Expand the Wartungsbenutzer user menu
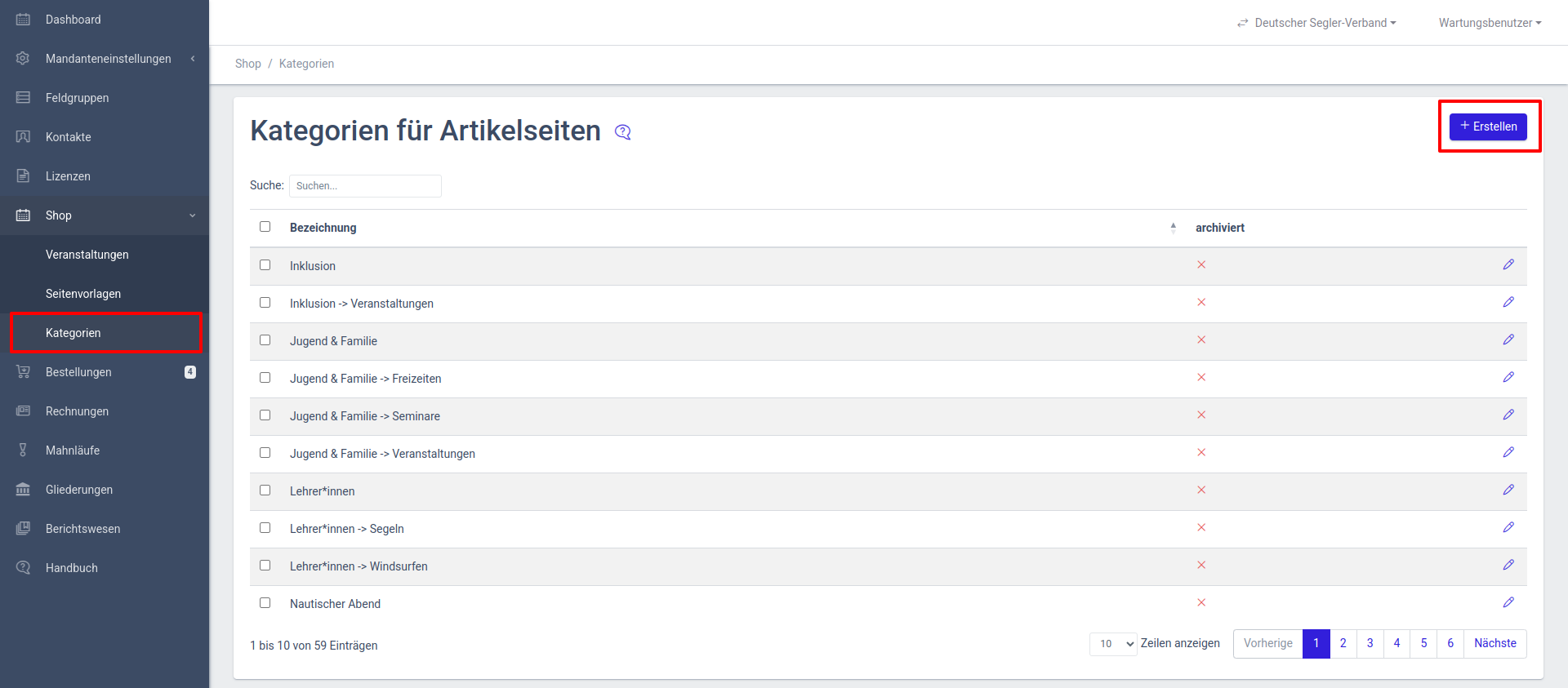Image resolution: width=1568 pixels, height=688 pixels. (x=1490, y=23)
